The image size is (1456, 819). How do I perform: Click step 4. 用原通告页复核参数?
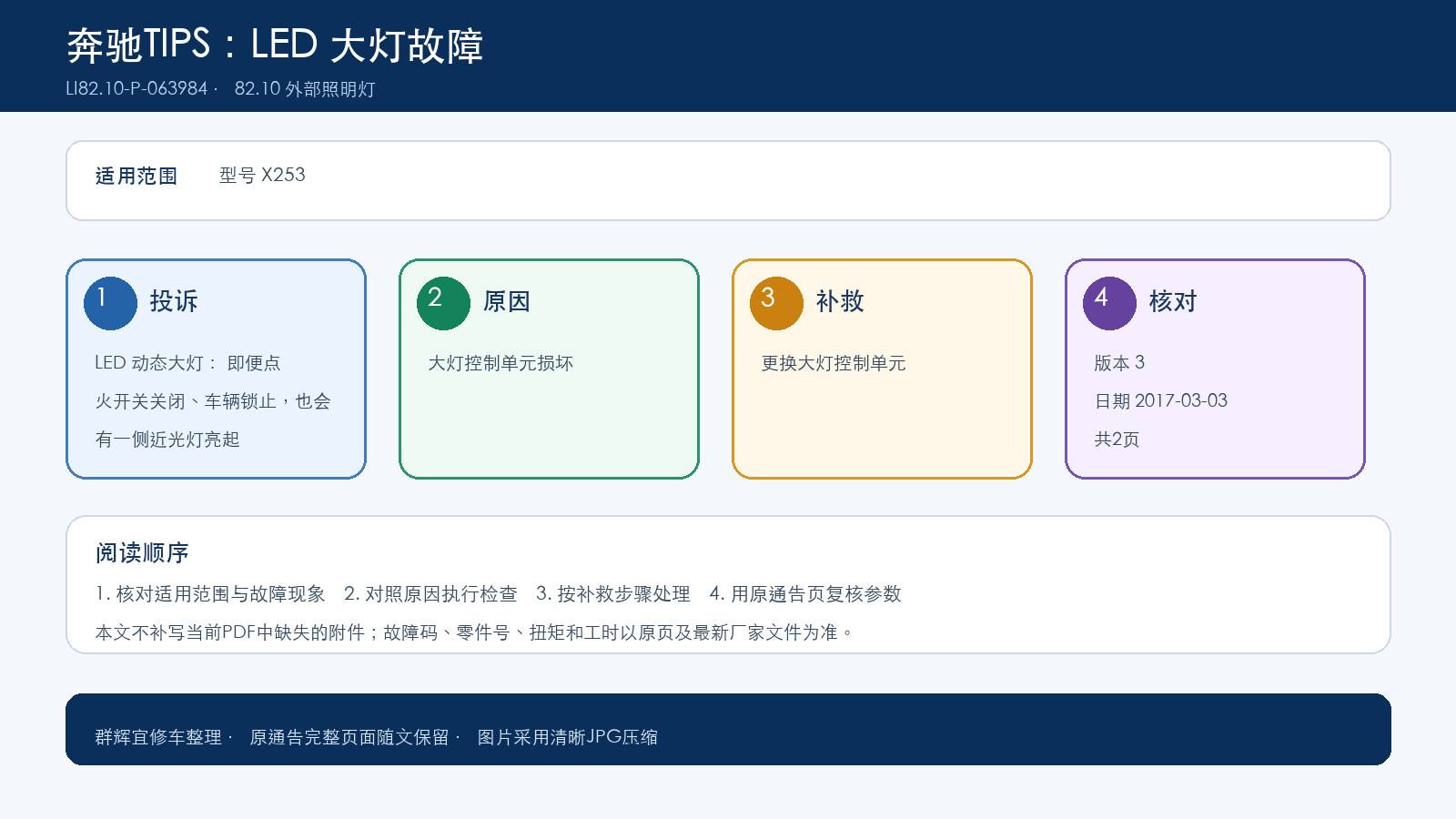(x=805, y=594)
